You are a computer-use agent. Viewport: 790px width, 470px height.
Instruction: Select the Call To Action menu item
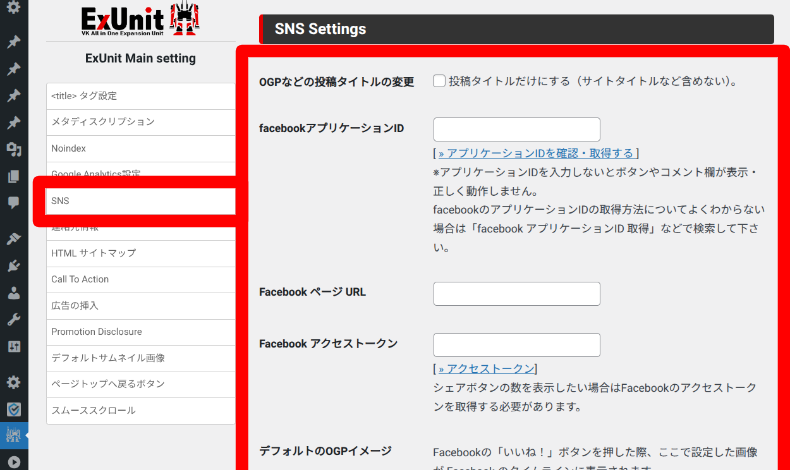[141, 279]
